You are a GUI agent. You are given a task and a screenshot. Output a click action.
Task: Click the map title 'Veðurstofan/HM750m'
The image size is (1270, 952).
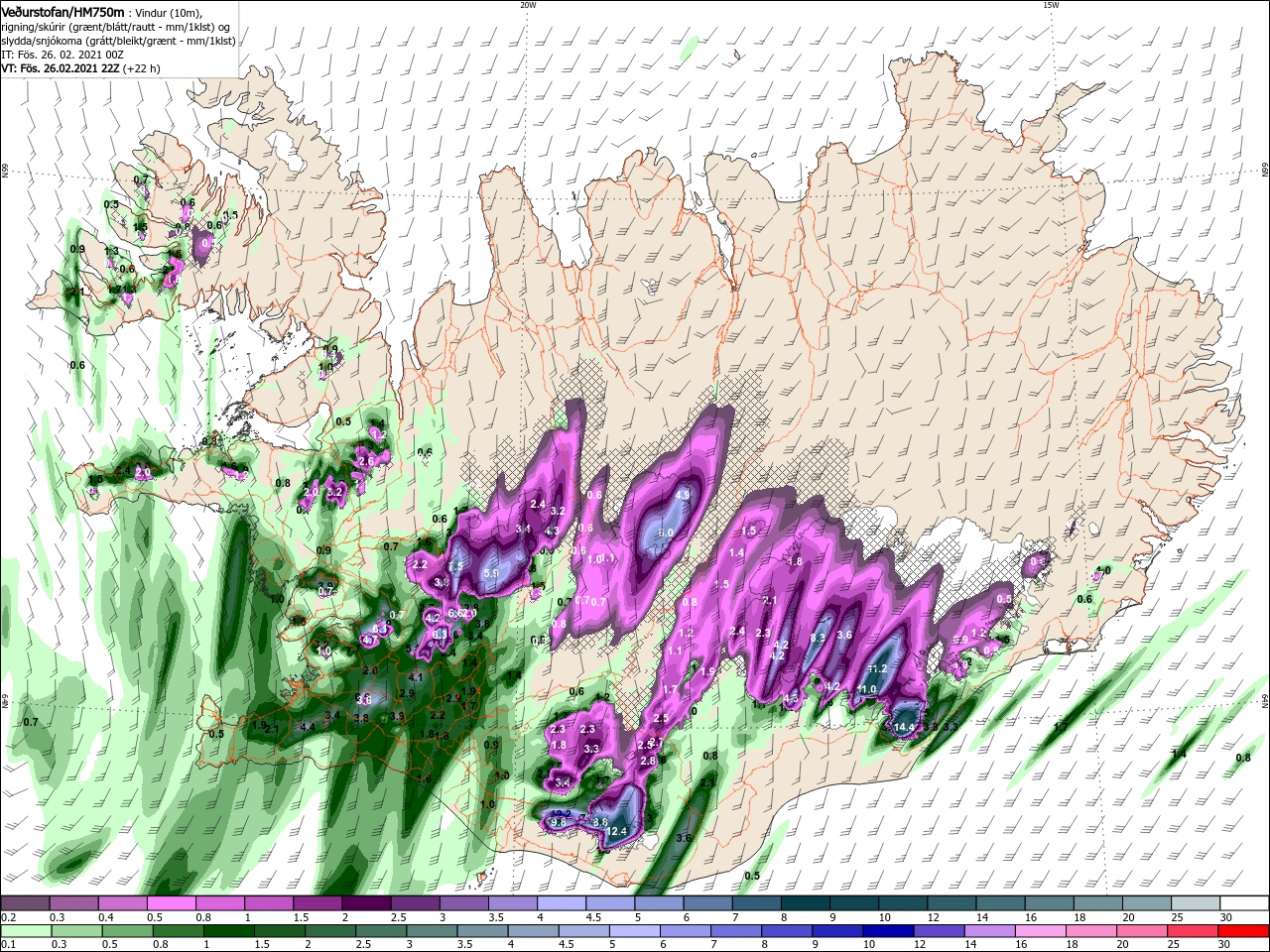tap(63, 12)
